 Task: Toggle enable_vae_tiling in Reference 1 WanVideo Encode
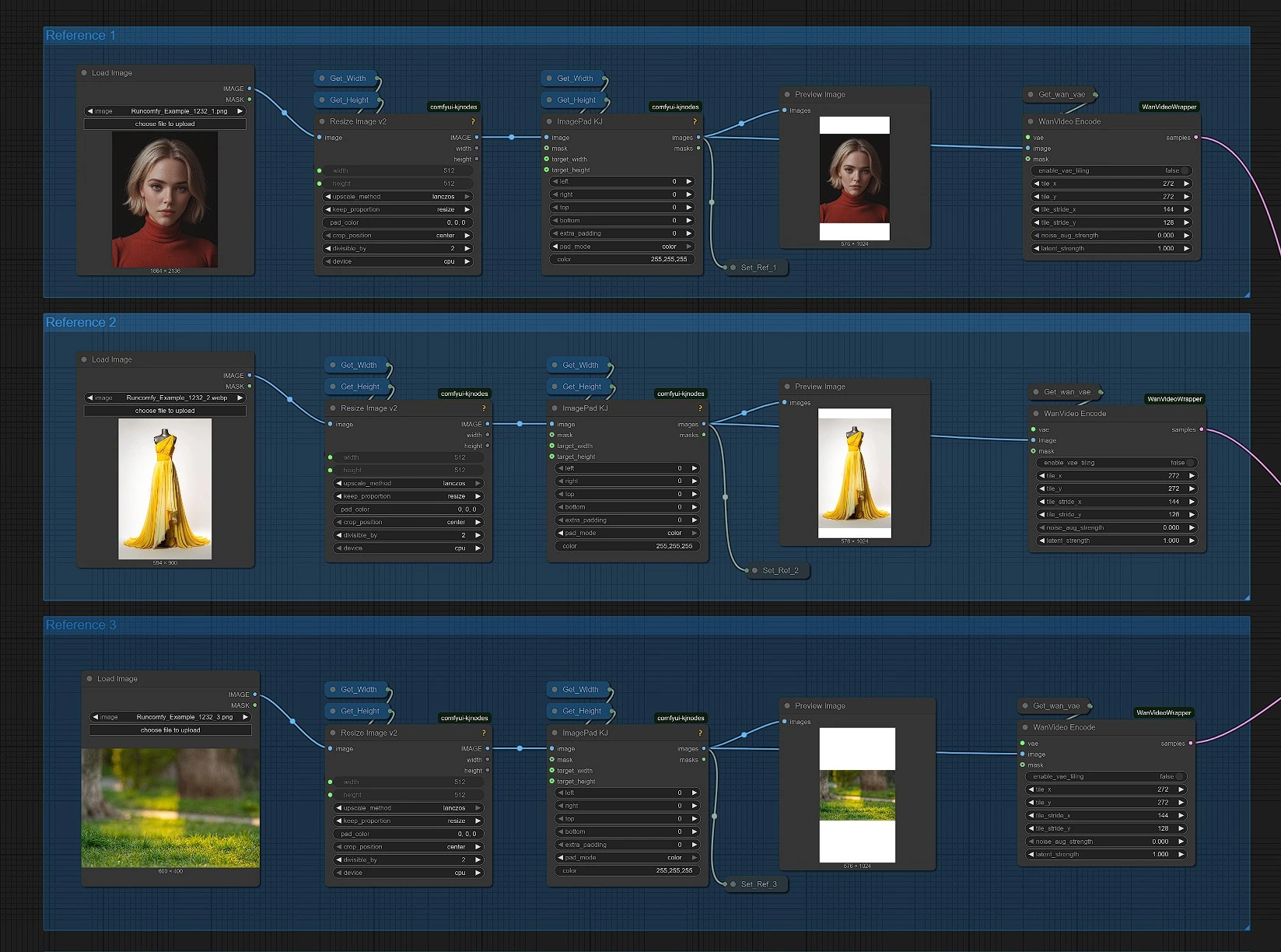point(1111,170)
